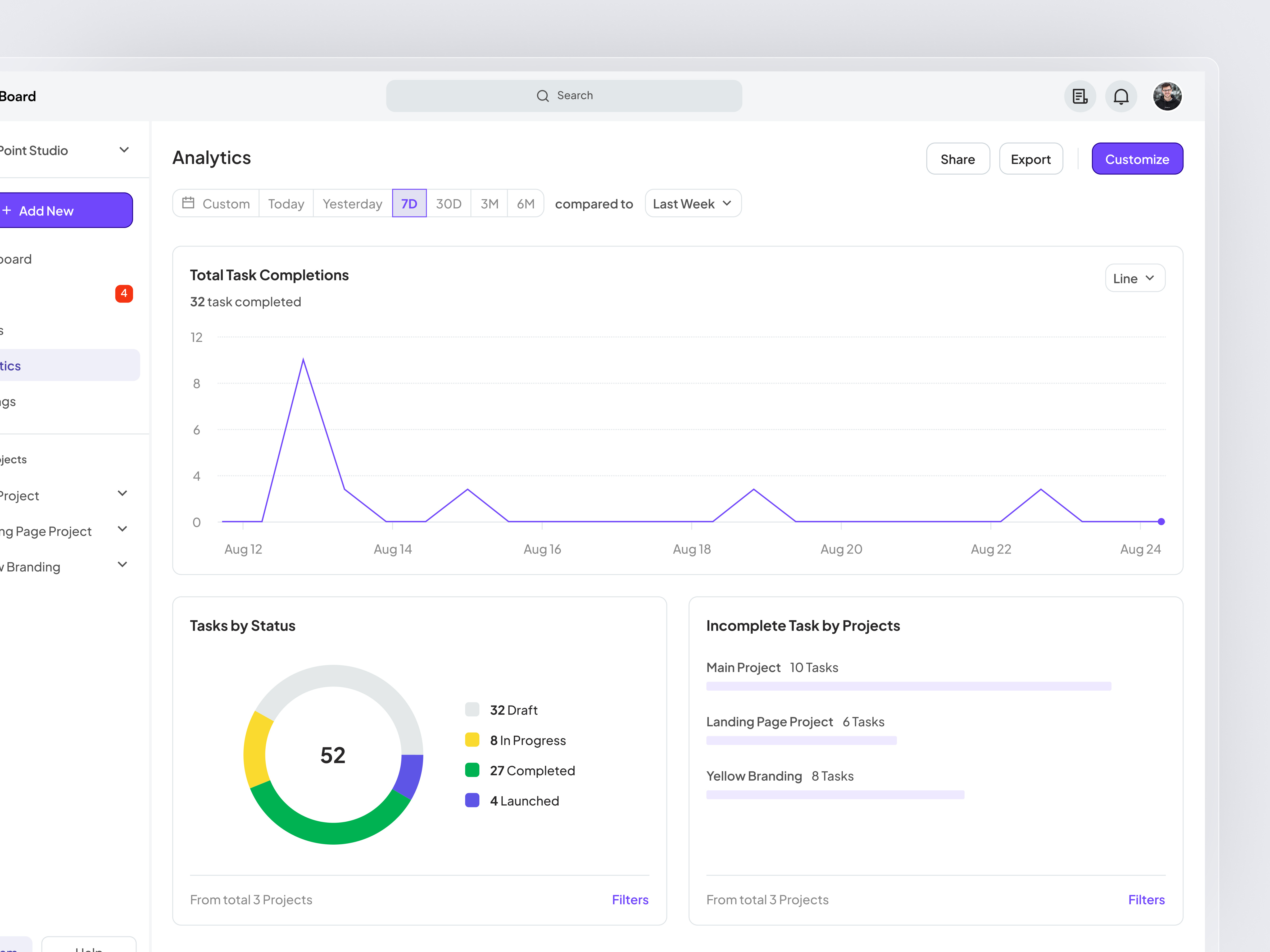Select the 30D time range
This screenshot has width=1270, height=952.
click(x=449, y=203)
